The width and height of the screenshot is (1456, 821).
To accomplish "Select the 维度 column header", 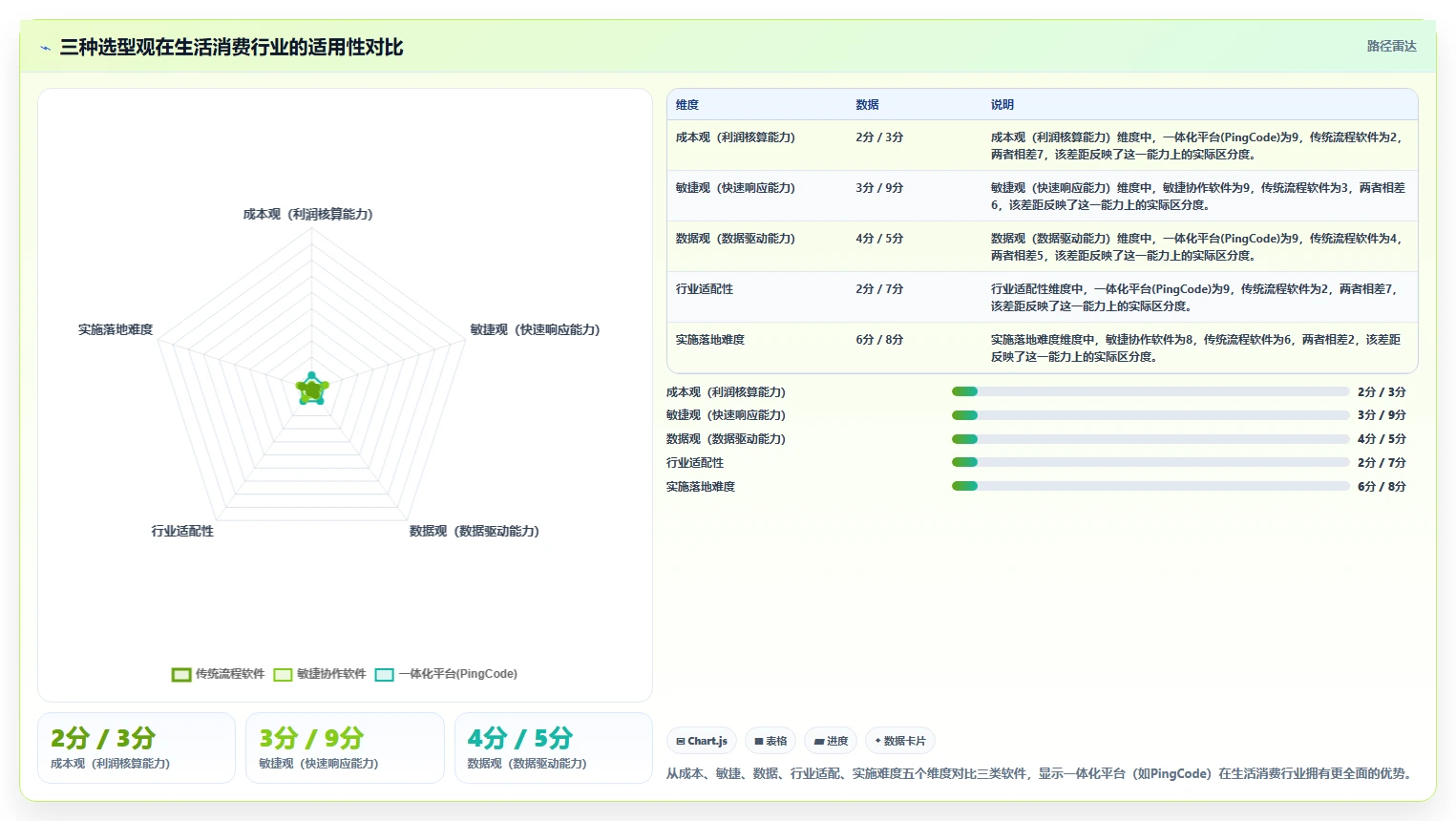I will (x=687, y=105).
